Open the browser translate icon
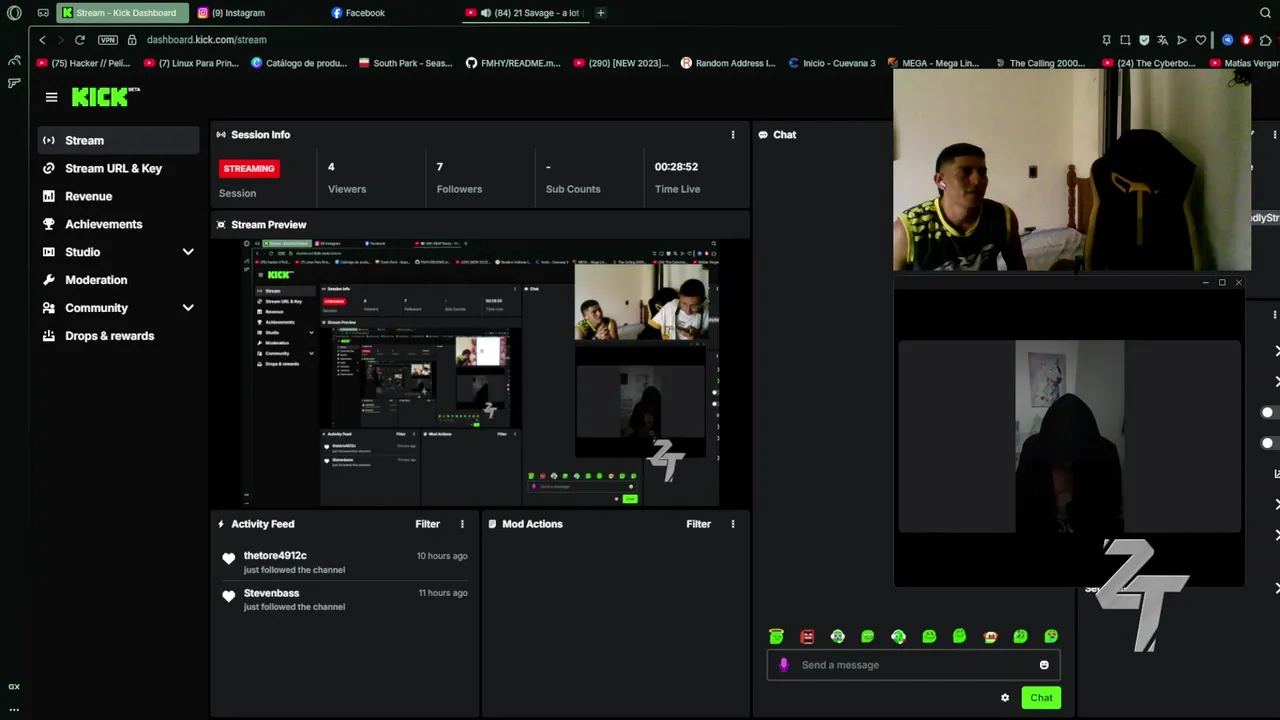1280x720 pixels. (x=1162, y=40)
